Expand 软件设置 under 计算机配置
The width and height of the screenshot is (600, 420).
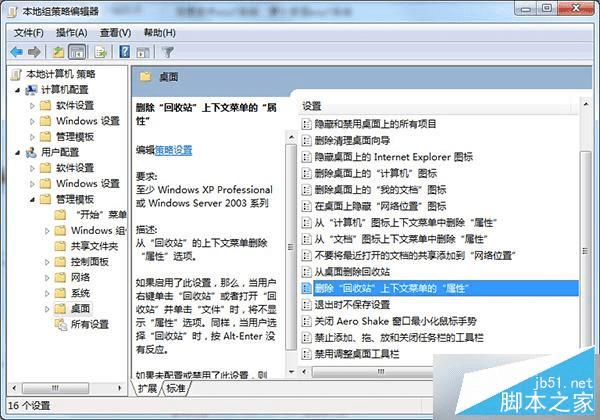(32, 106)
